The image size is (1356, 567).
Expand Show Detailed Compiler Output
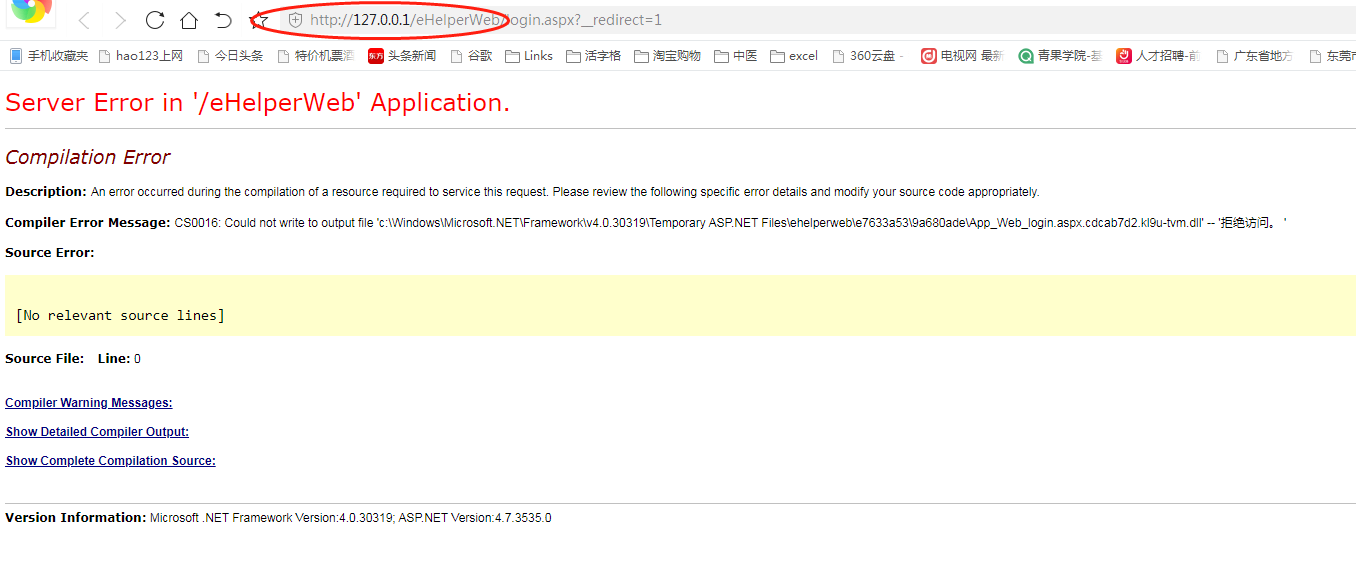point(97,432)
